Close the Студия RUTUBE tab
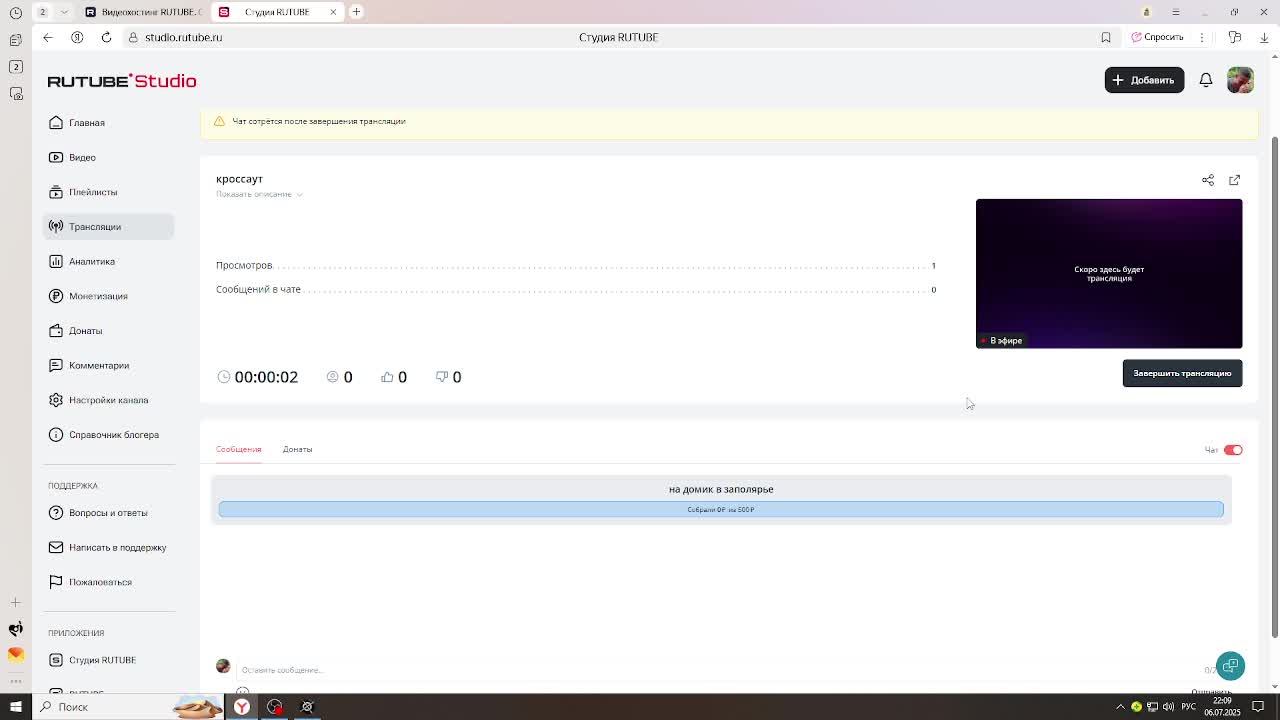Image resolution: width=1280 pixels, height=720 pixels. (x=333, y=12)
